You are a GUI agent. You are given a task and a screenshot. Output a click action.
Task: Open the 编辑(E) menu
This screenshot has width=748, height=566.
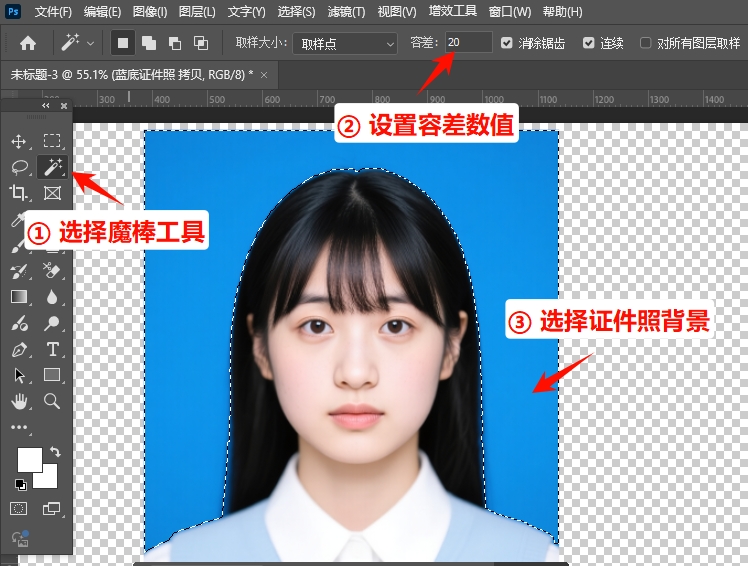coord(102,12)
